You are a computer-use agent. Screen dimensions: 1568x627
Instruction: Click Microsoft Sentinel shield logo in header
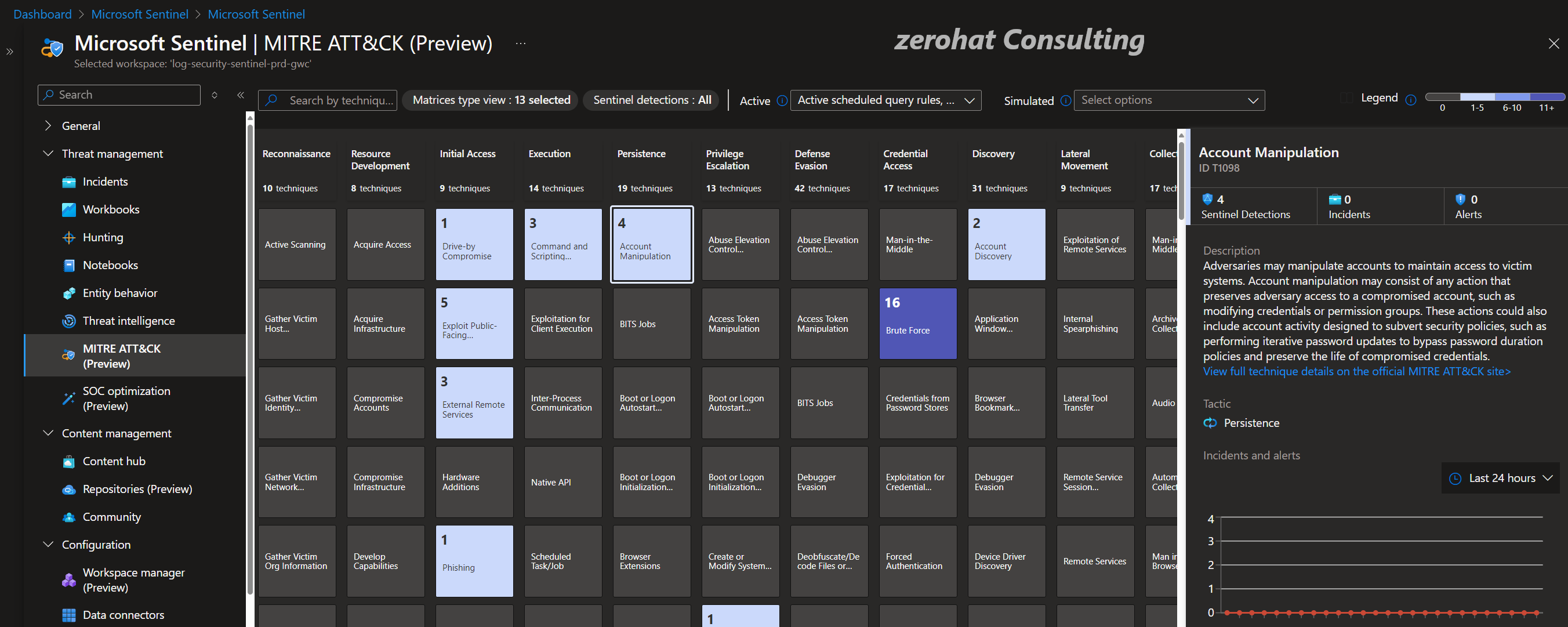[x=52, y=48]
